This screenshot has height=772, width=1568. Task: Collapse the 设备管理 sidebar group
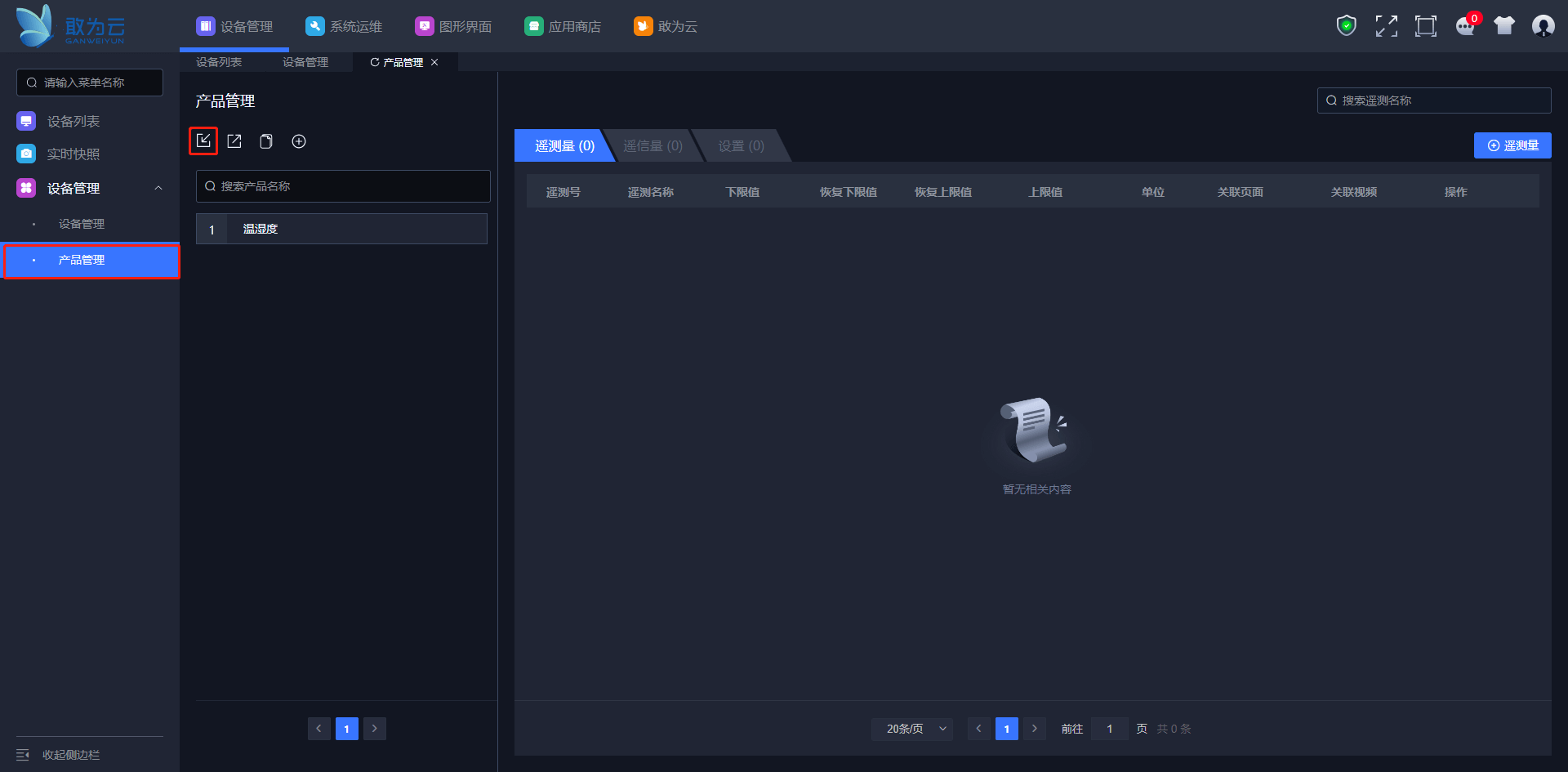158,188
